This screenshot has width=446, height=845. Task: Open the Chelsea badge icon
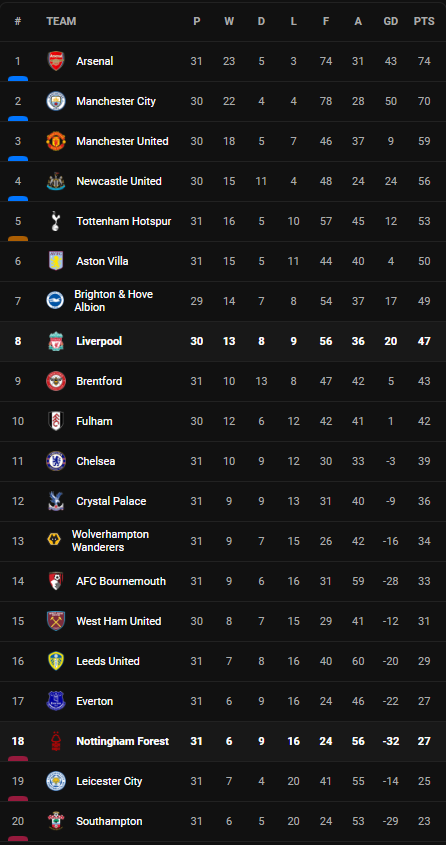55,461
